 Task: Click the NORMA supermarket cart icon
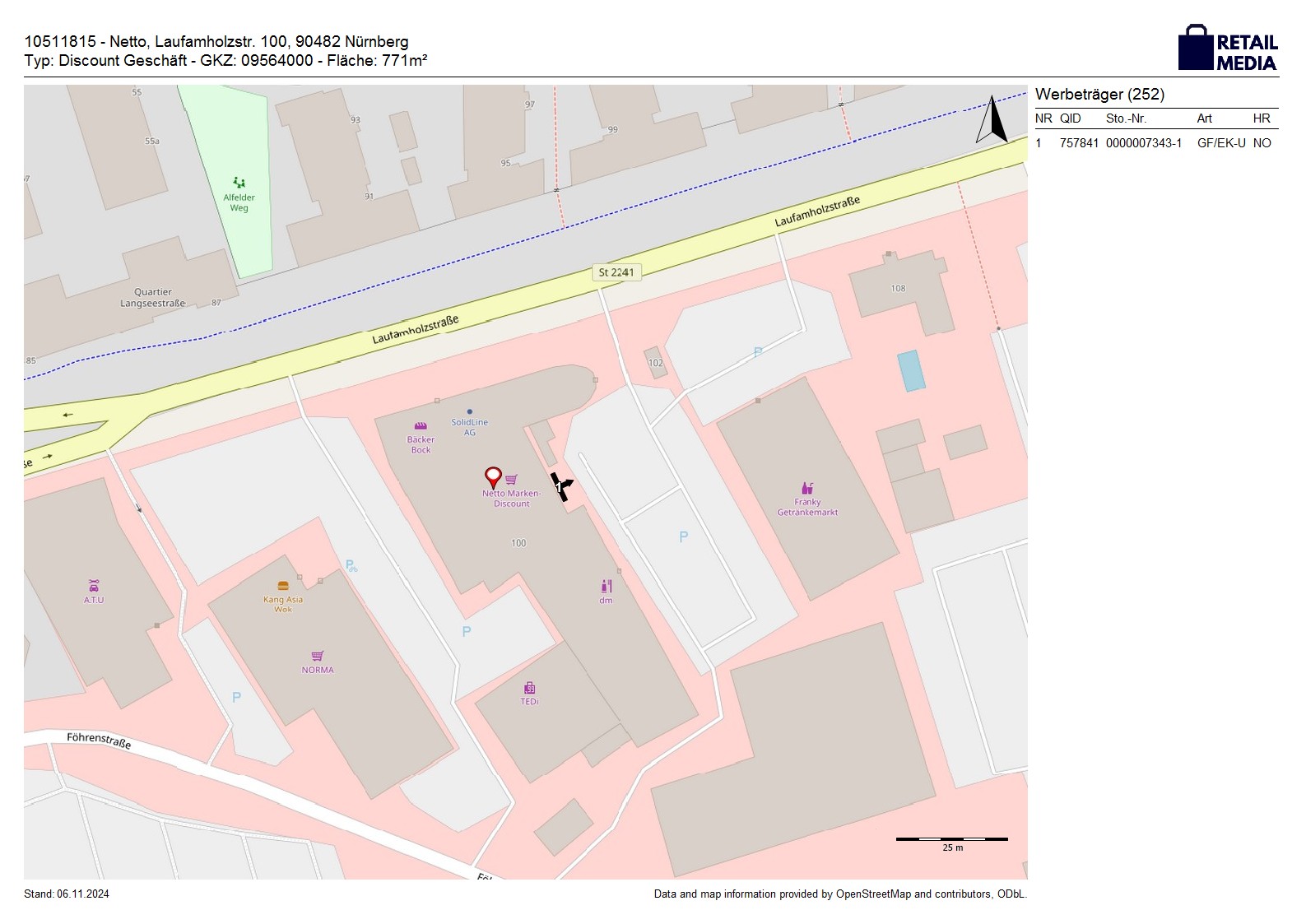point(318,656)
